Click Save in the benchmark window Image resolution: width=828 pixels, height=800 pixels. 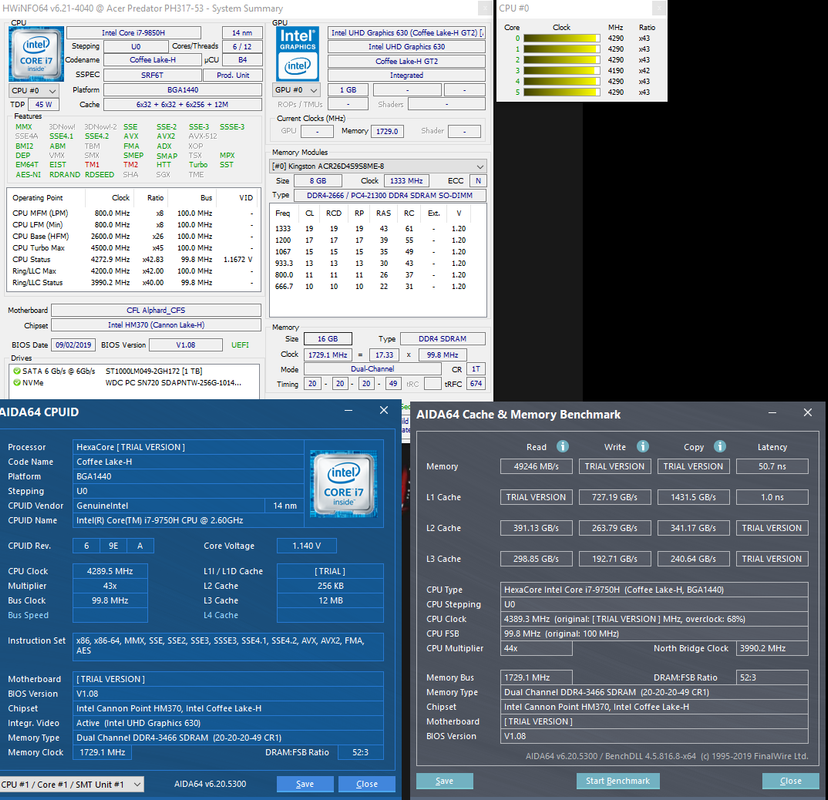coord(444,781)
